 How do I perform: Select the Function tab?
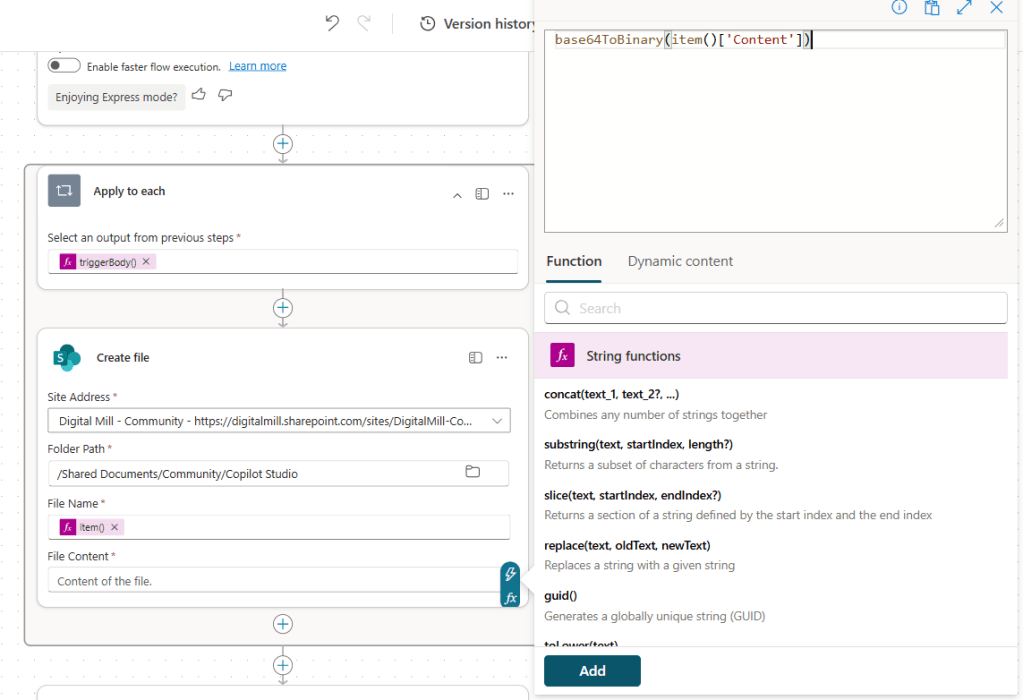pos(573,261)
